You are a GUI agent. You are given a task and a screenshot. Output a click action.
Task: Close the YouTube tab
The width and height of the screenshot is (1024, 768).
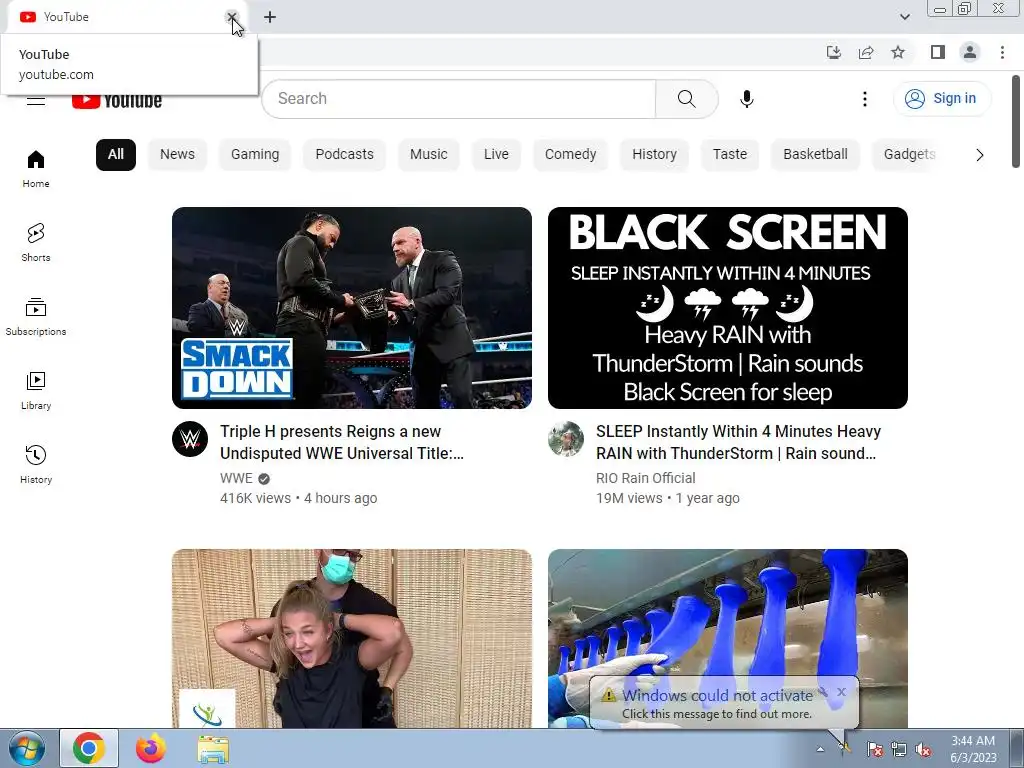pyautogui.click(x=232, y=17)
